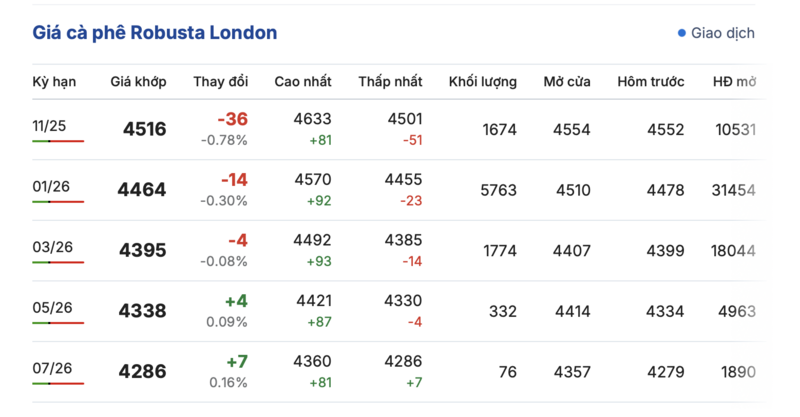
Task: Select the Thay đổi column header
Action: tap(220, 81)
